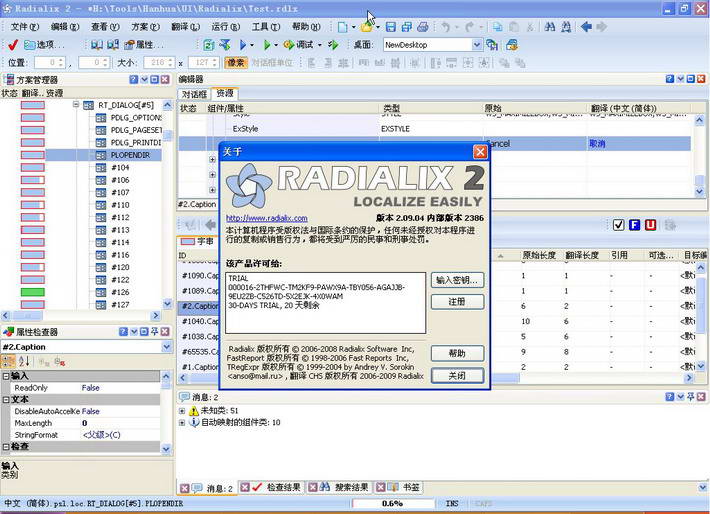Toggle the checkmark filter in string list toolbar
This screenshot has height=514, width=710.
(x=619, y=225)
